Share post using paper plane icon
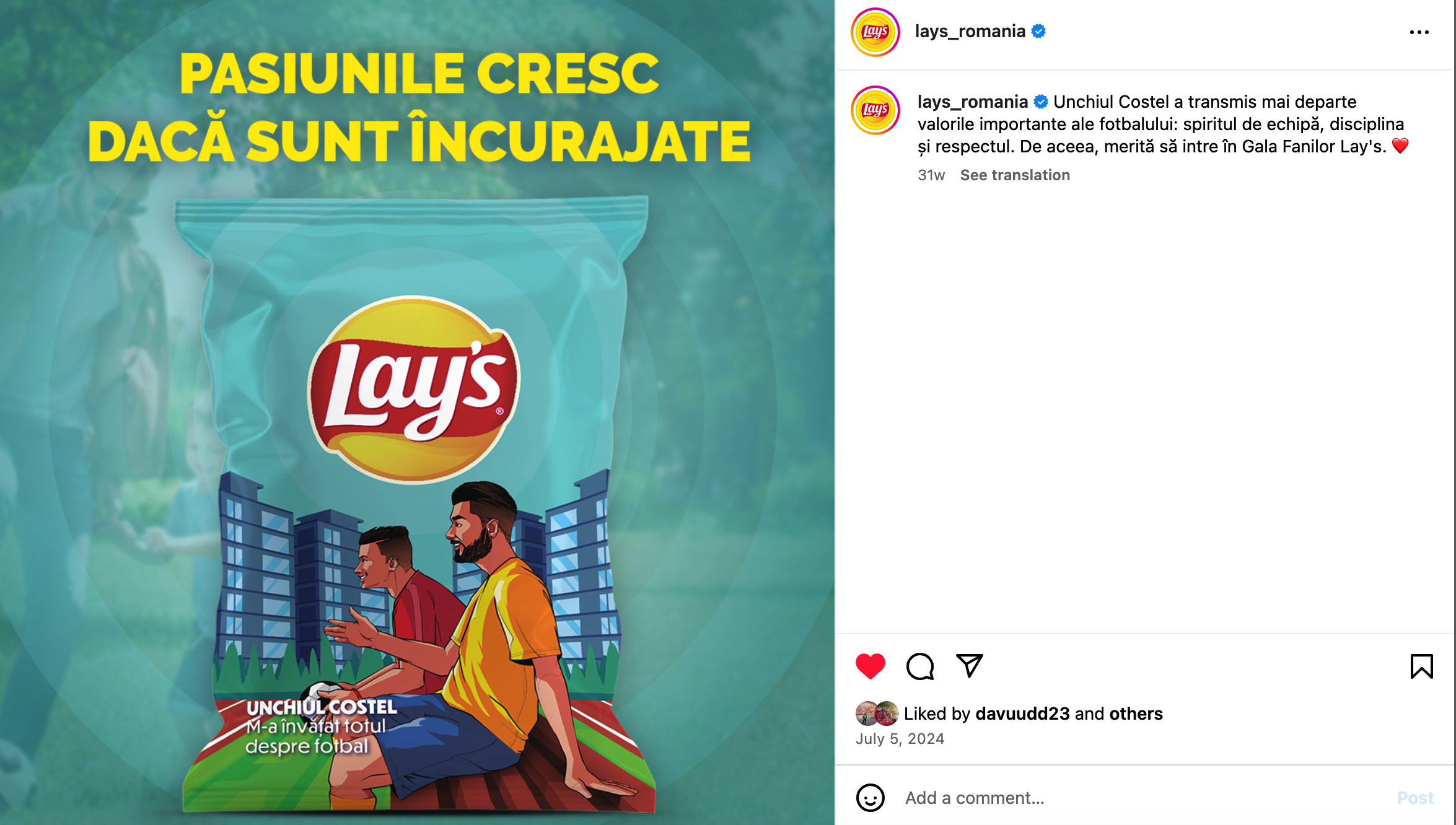This screenshot has width=1456, height=825. click(970, 666)
